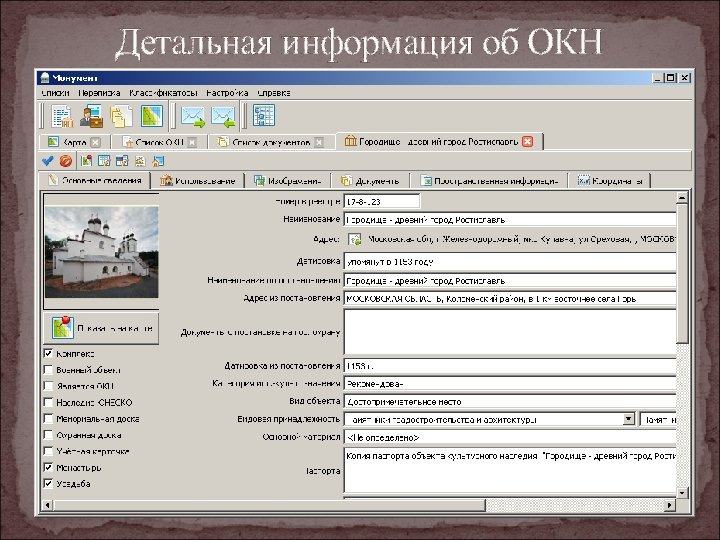Click the Категория field reading Региональная
Image resolution: width=720 pixels, height=540 pixels.
coord(510,383)
